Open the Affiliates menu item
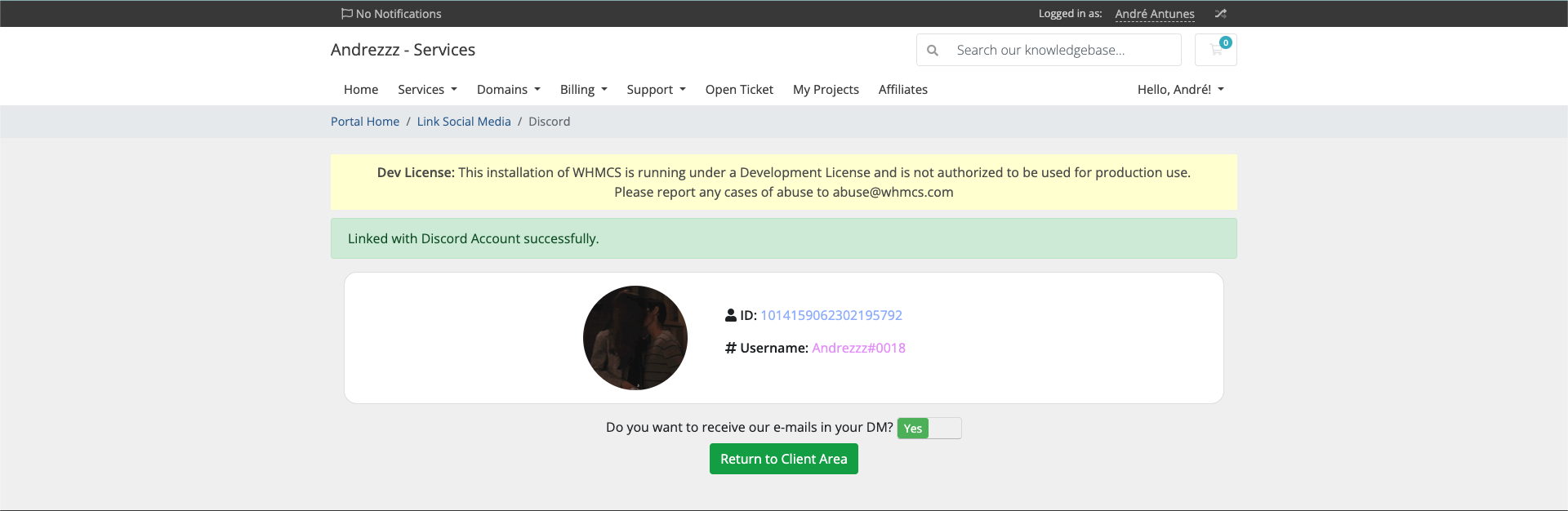 (903, 90)
